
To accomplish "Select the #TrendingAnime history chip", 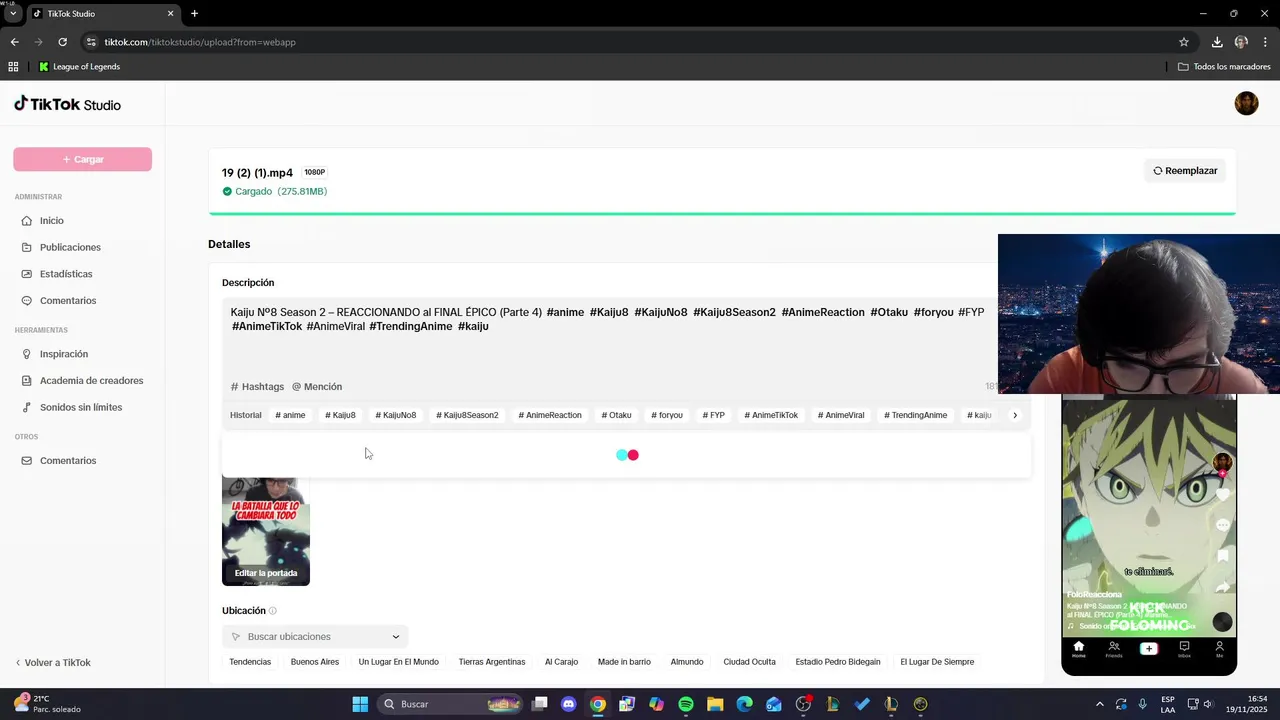I will (x=915, y=415).
